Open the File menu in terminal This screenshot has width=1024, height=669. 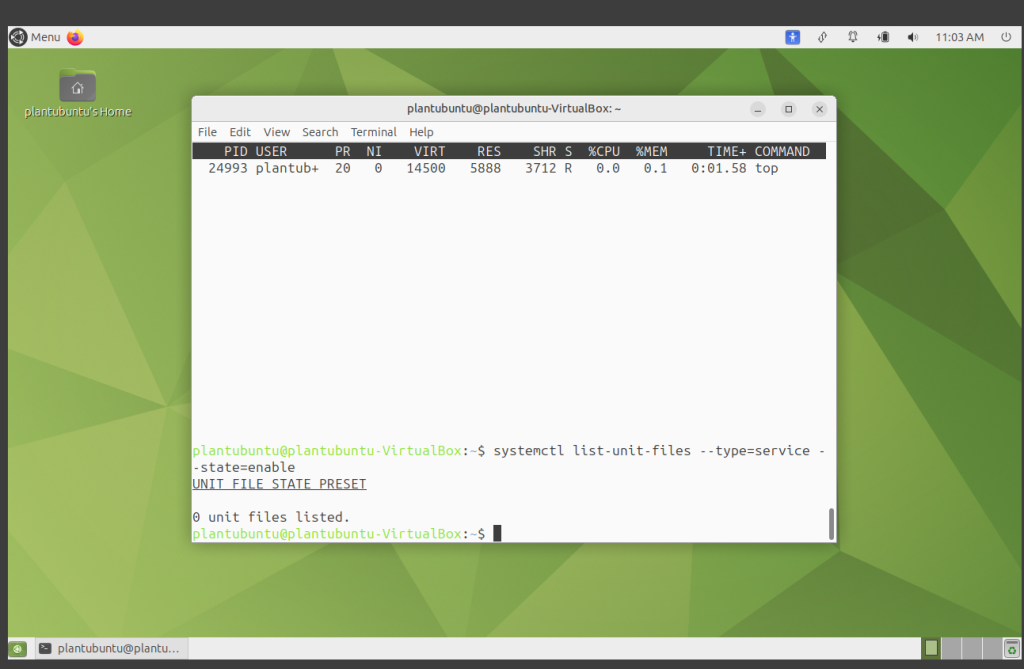click(x=207, y=132)
